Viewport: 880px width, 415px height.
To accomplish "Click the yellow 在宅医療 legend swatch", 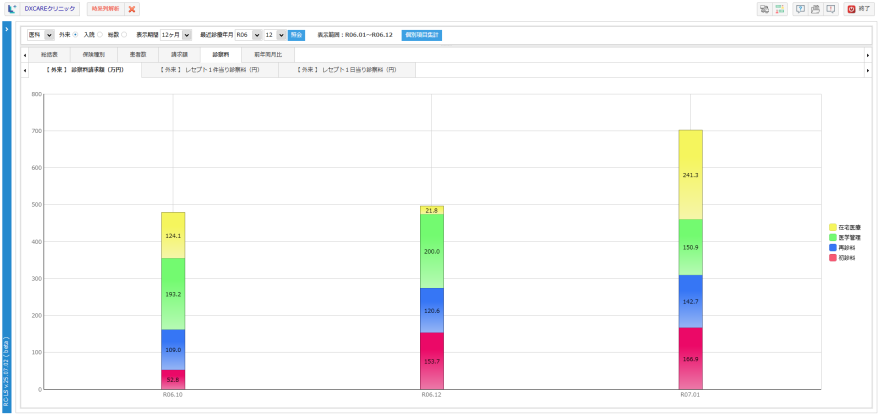I will coord(833,227).
